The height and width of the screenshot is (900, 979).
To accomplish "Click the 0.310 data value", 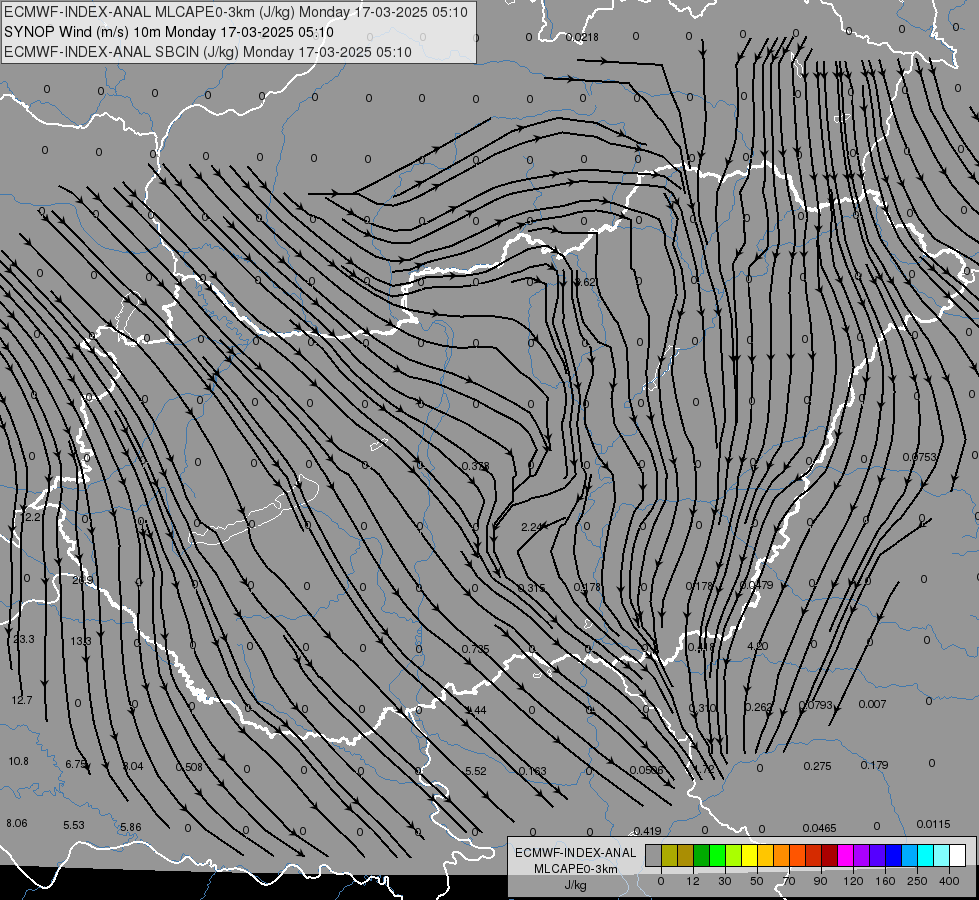I will (x=702, y=708).
